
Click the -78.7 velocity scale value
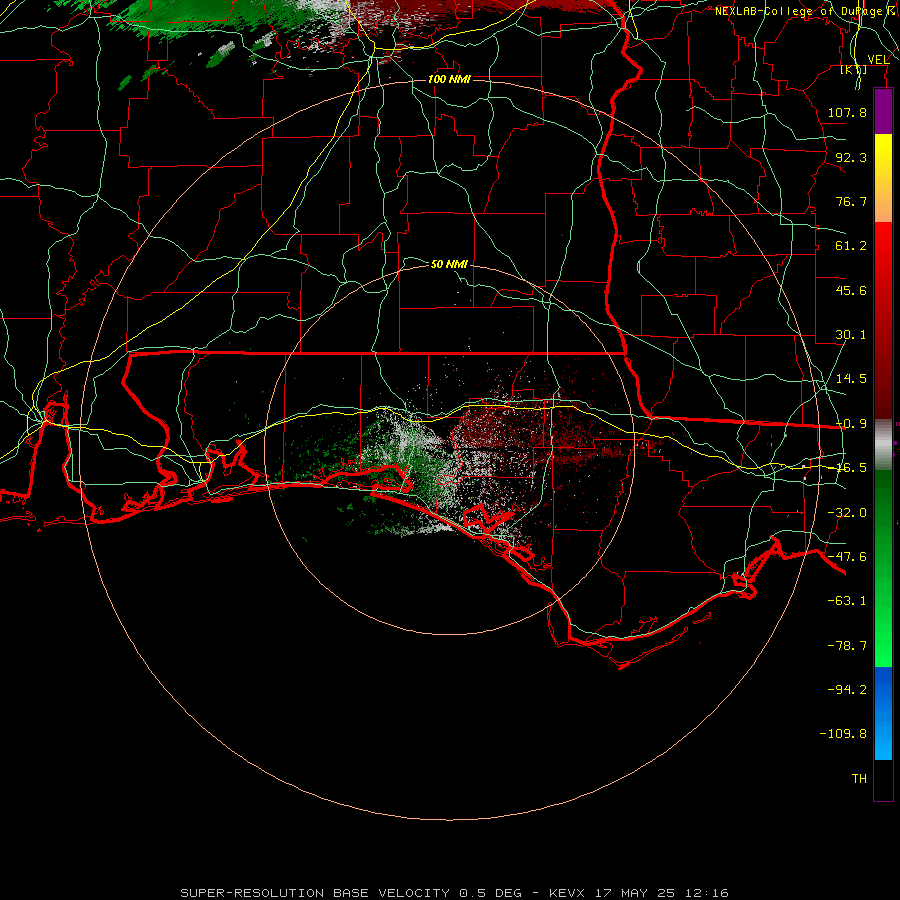coord(847,646)
